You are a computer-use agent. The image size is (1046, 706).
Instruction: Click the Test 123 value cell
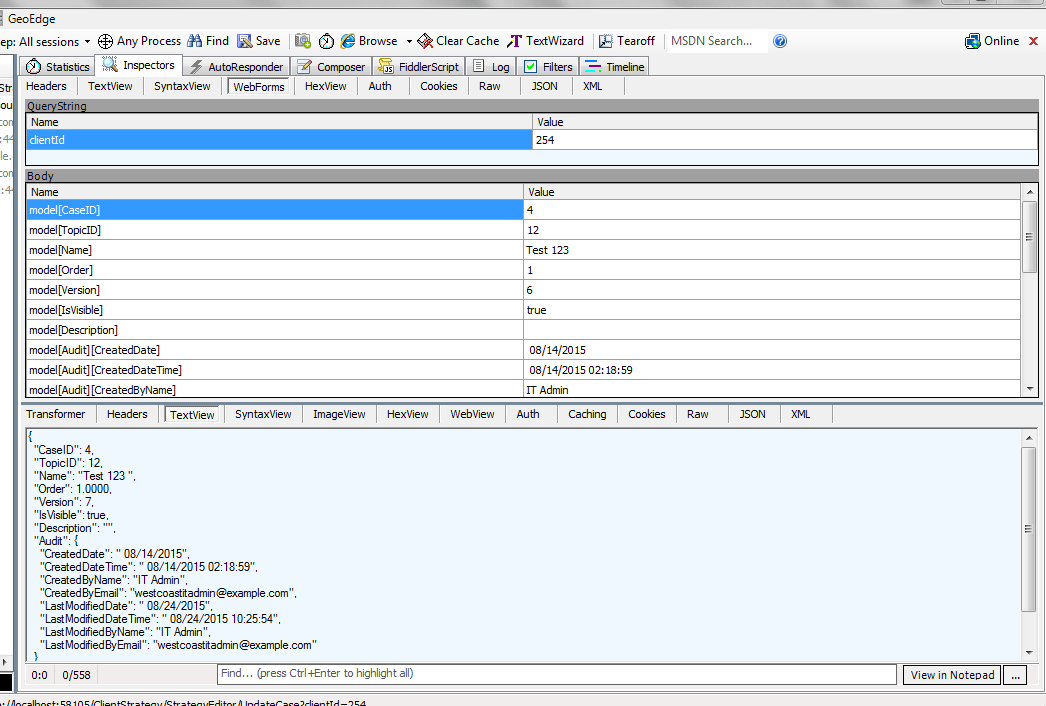click(x=772, y=250)
